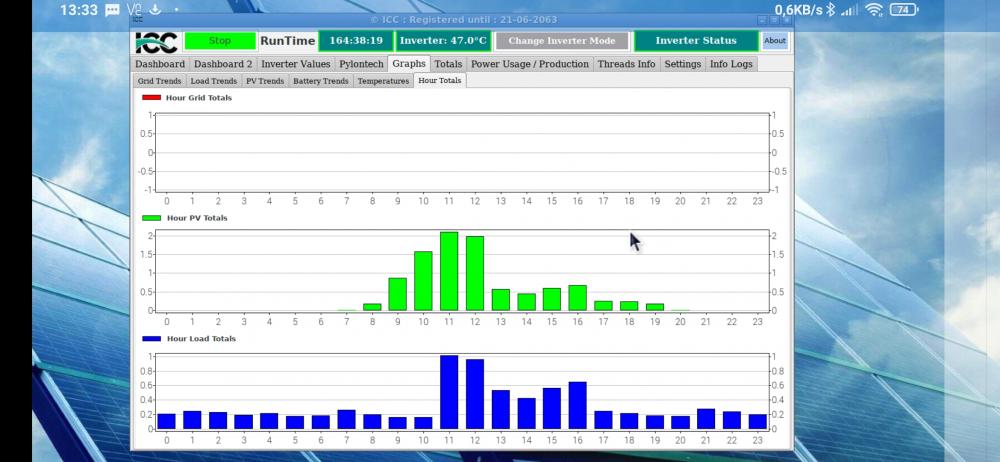1000x462 pixels.
Task: Click the PV Totals bar for hour 16
Action: tap(578, 298)
